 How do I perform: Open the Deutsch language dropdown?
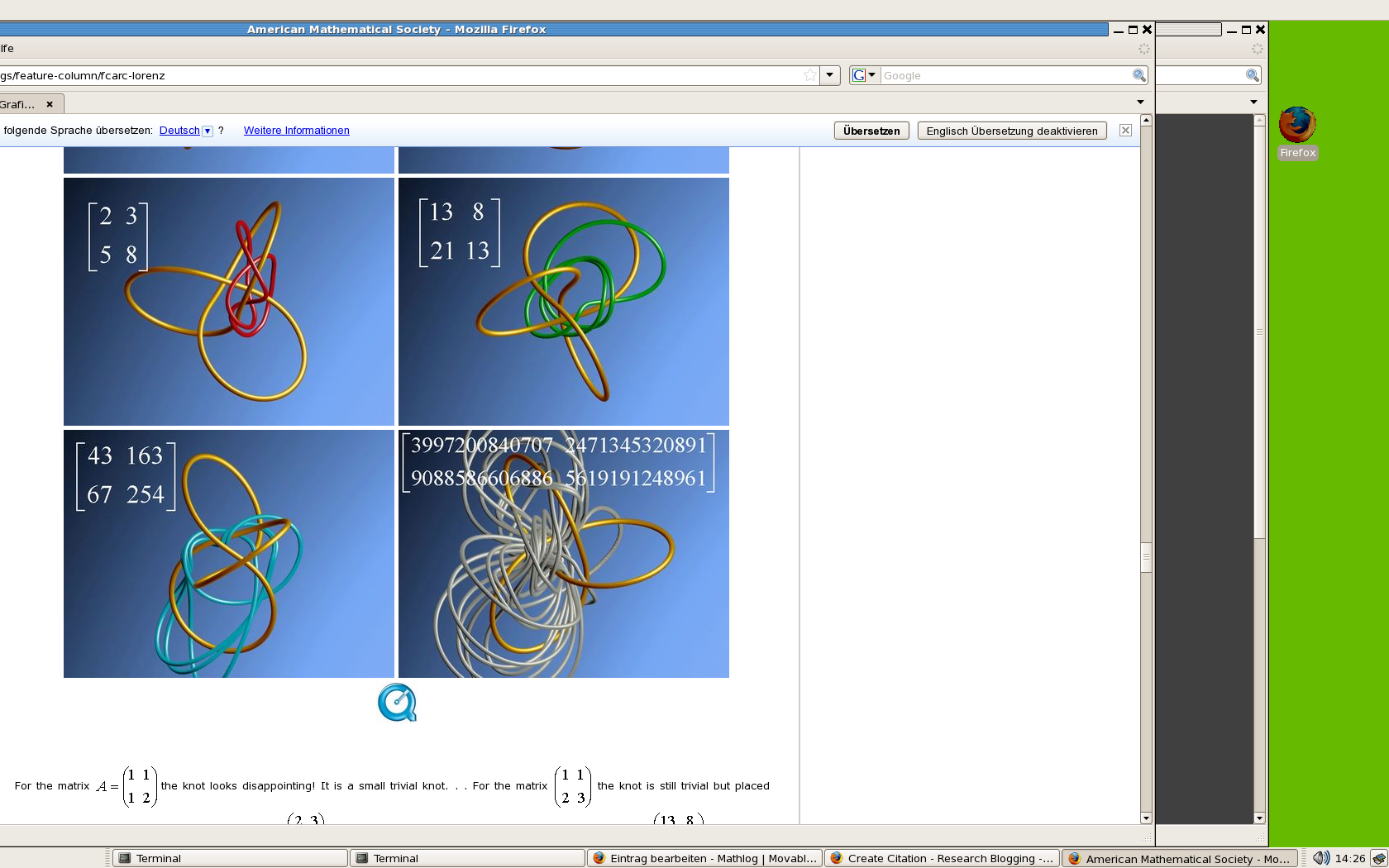(208, 131)
